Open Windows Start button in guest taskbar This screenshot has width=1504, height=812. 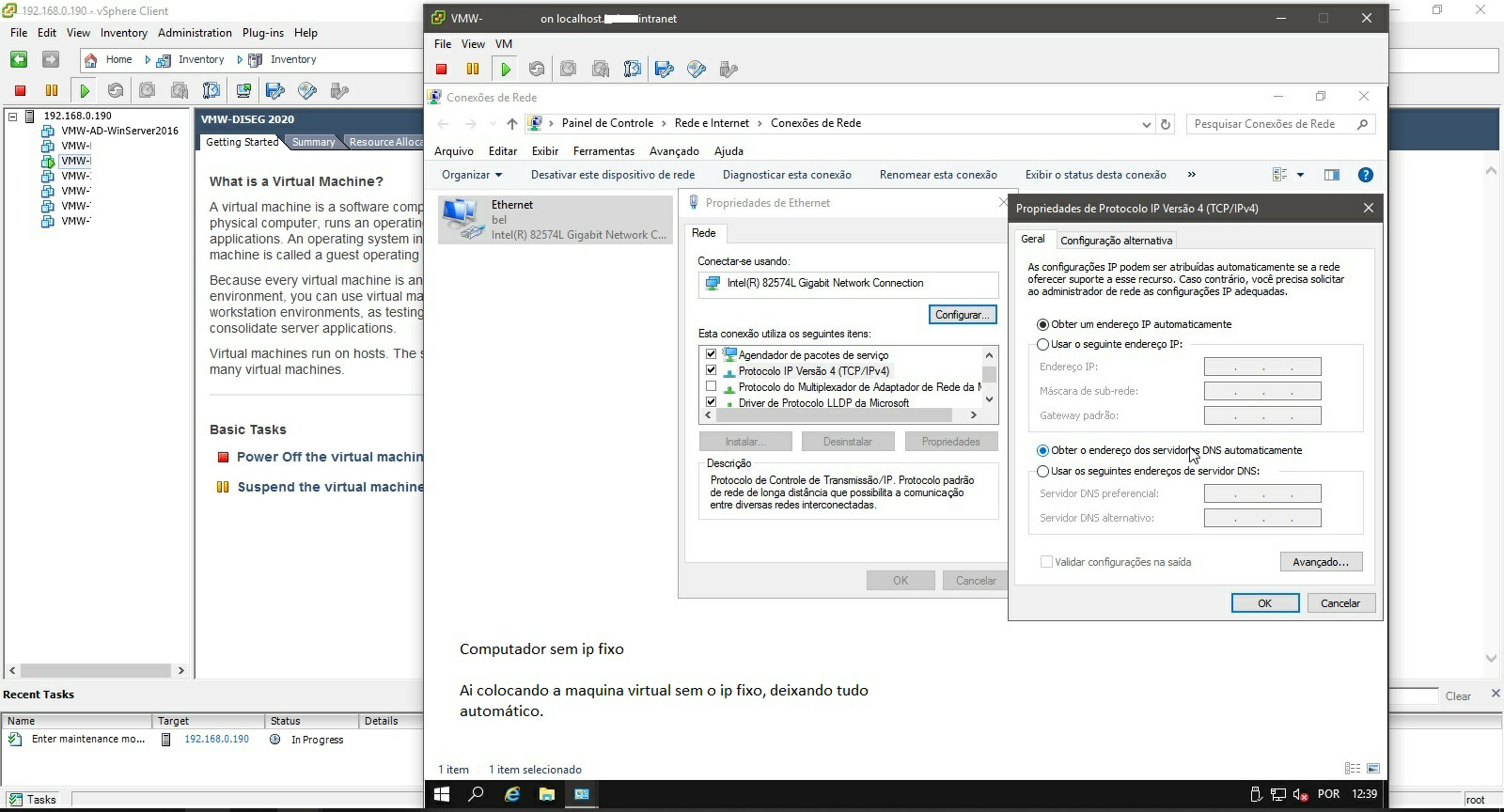pyautogui.click(x=442, y=794)
